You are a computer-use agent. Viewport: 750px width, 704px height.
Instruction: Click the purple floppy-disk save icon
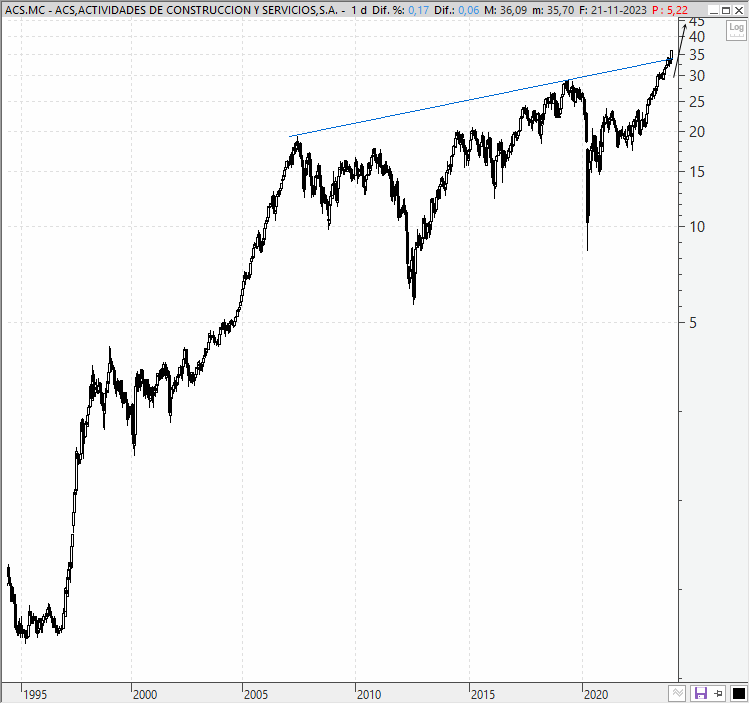(x=701, y=693)
